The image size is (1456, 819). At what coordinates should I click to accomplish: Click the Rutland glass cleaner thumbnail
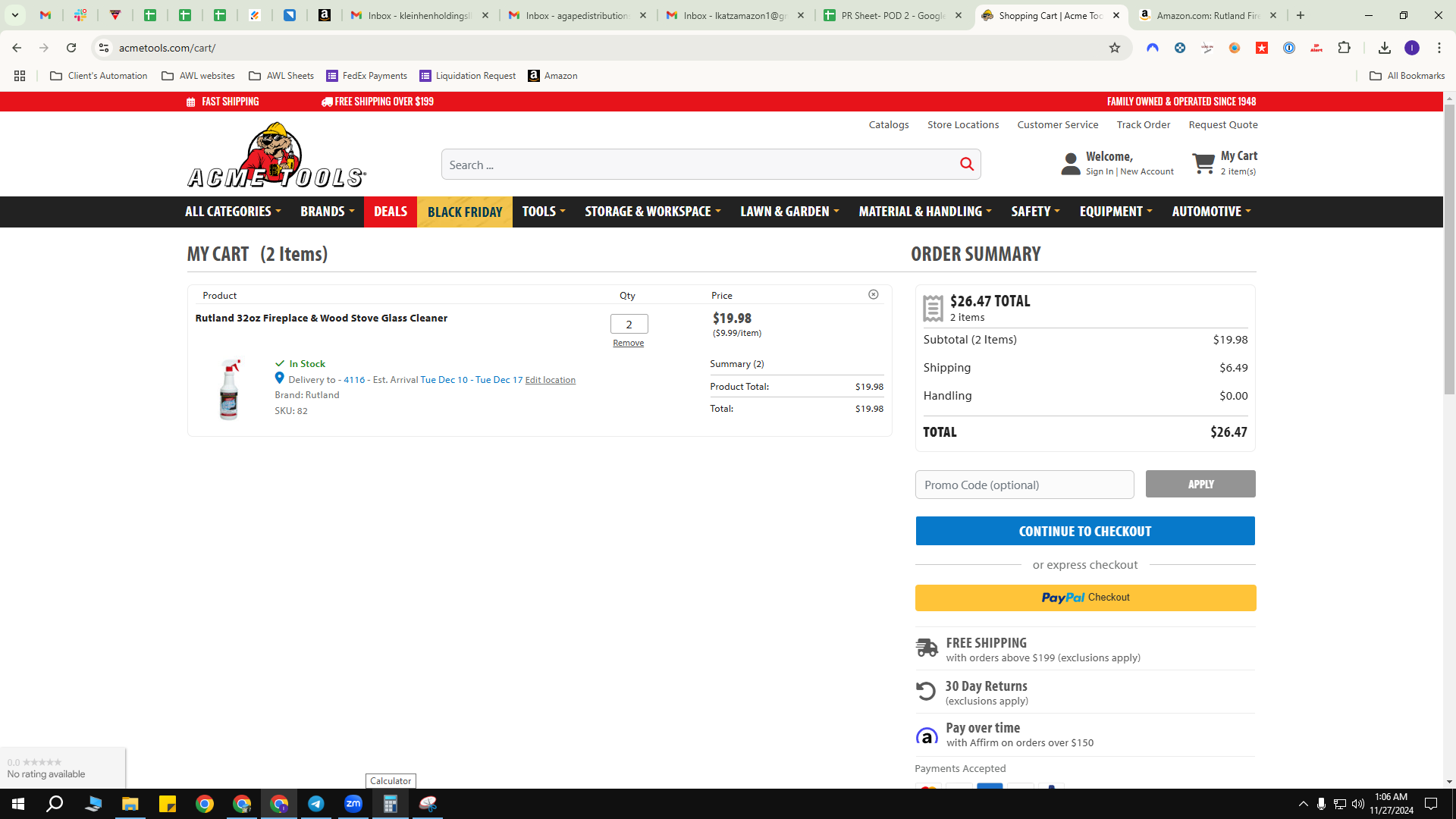[x=229, y=389]
